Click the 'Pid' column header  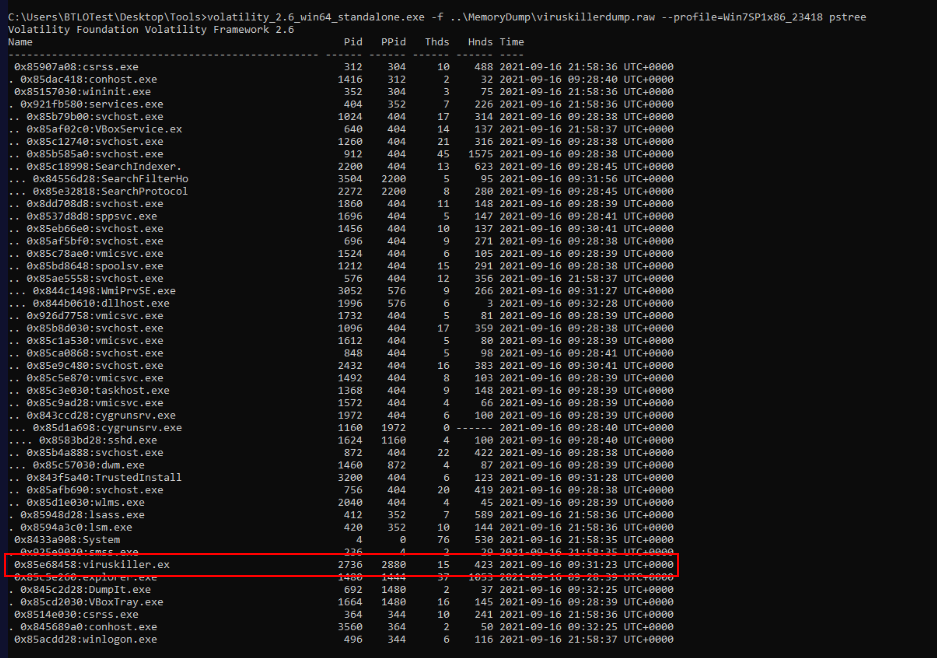click(353, 42)
